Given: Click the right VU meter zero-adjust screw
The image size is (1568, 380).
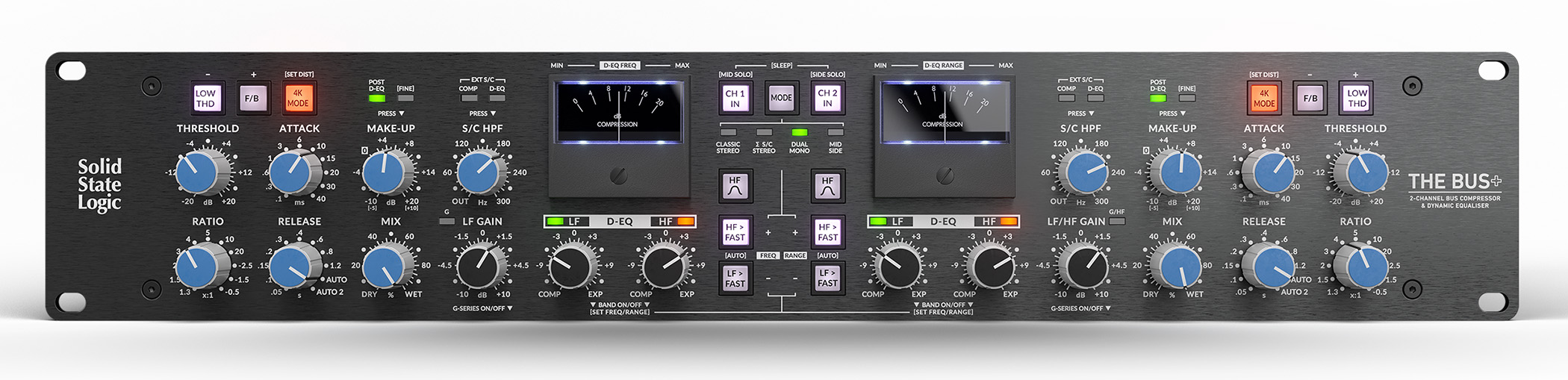Looking at the screenshot, I should click(944, 175).
